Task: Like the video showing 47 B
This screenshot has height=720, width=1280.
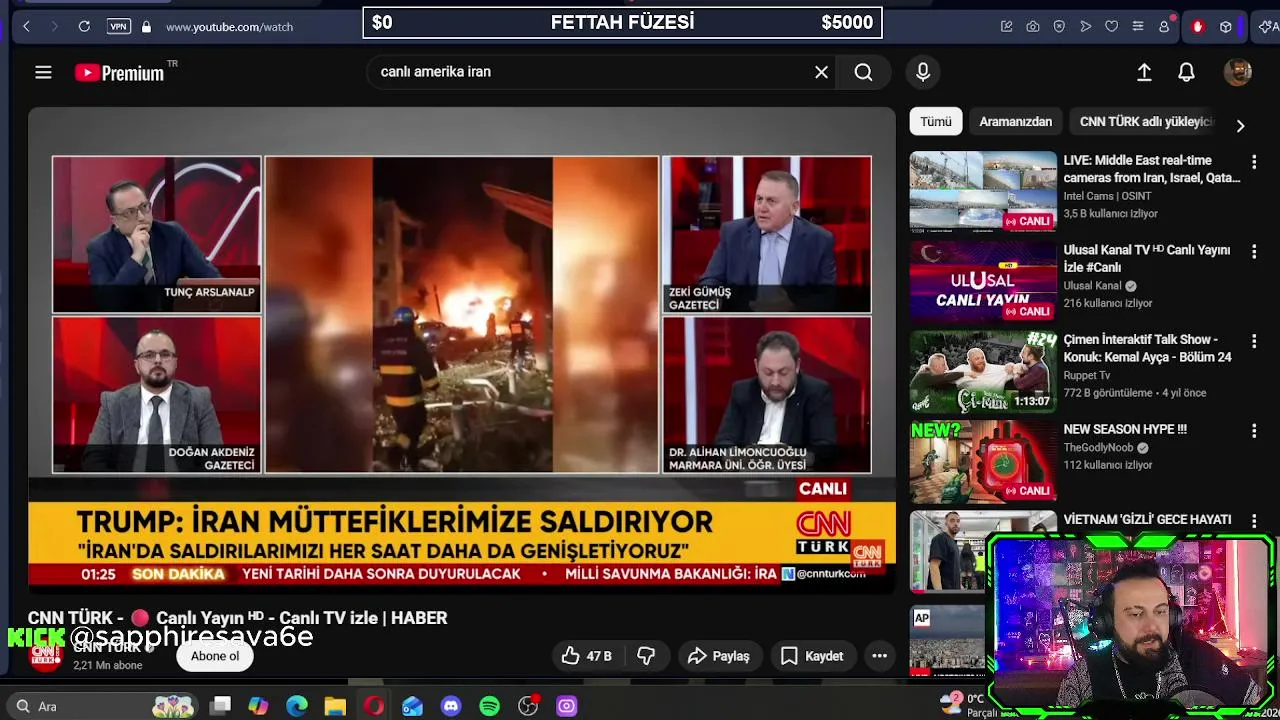Action: 586,656
